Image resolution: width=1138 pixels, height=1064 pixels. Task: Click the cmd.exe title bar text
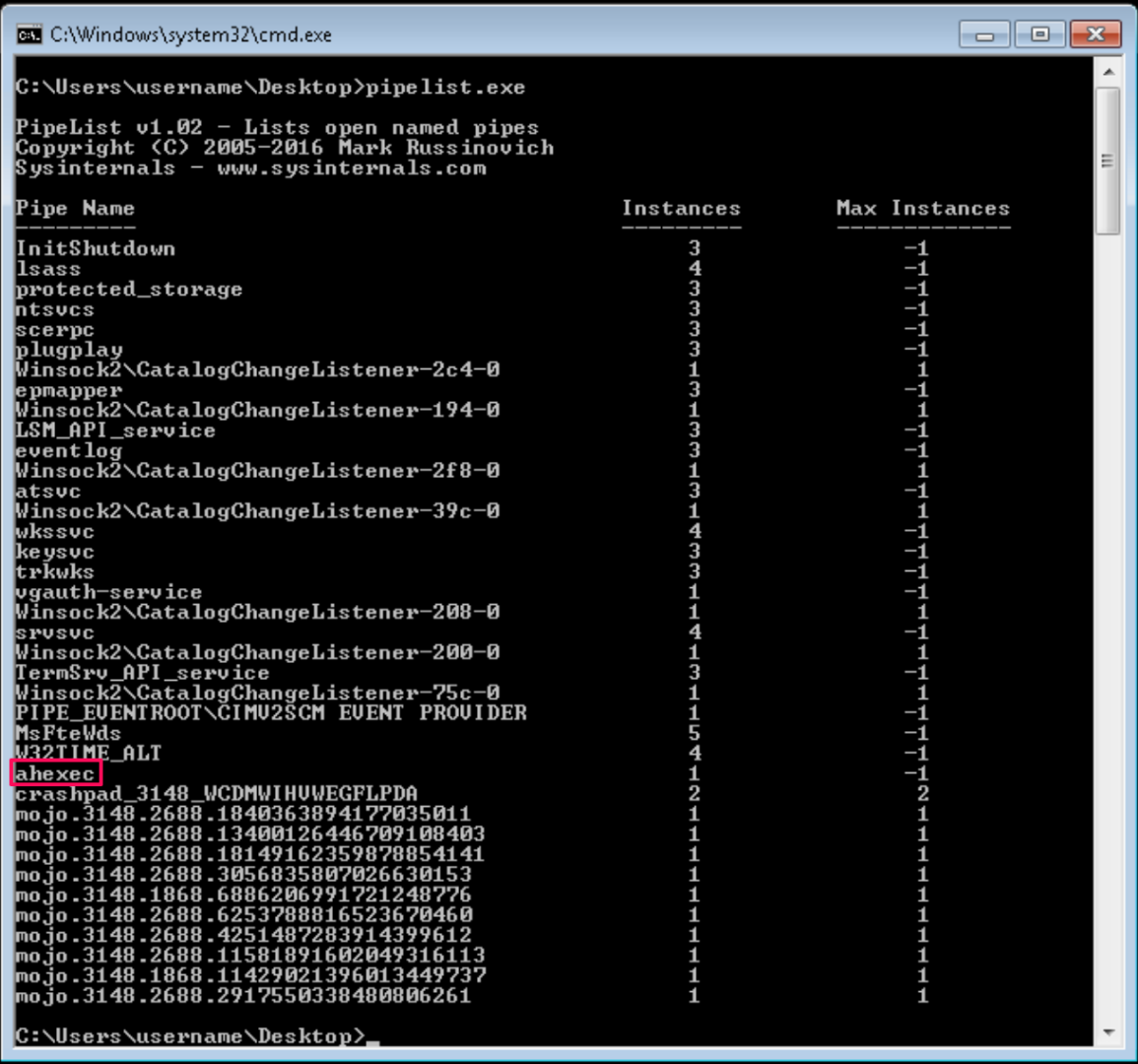click(x=191, y=34)
